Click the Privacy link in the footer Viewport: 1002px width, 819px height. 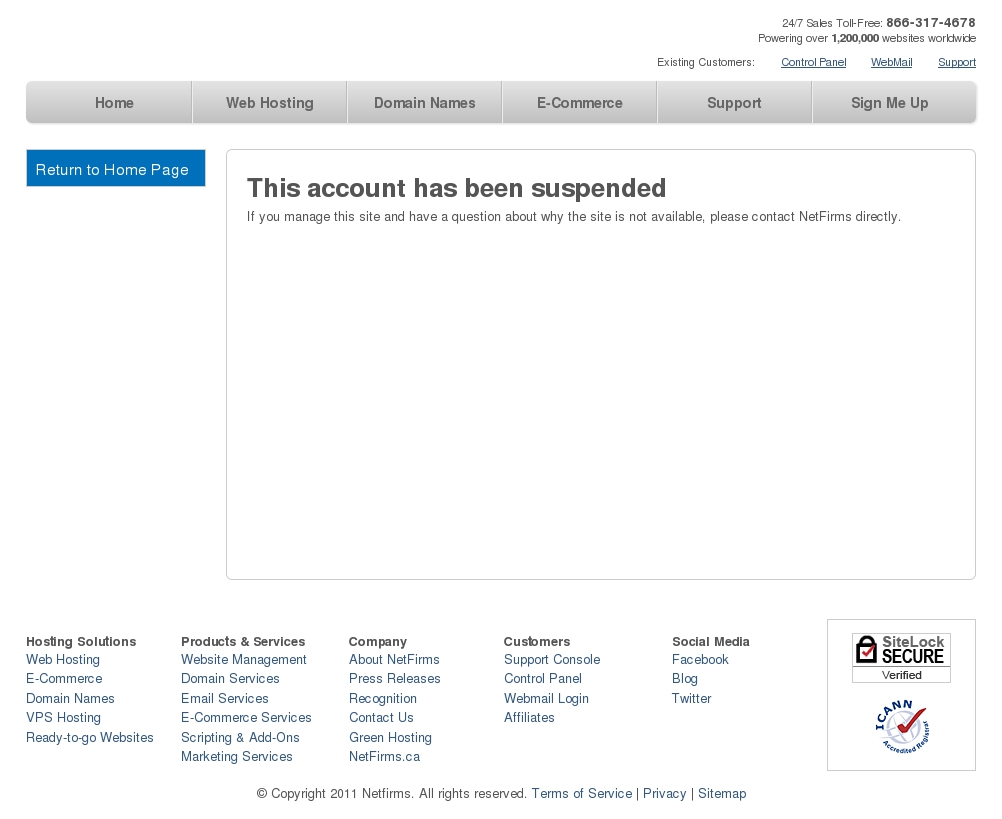coord(664,793)
